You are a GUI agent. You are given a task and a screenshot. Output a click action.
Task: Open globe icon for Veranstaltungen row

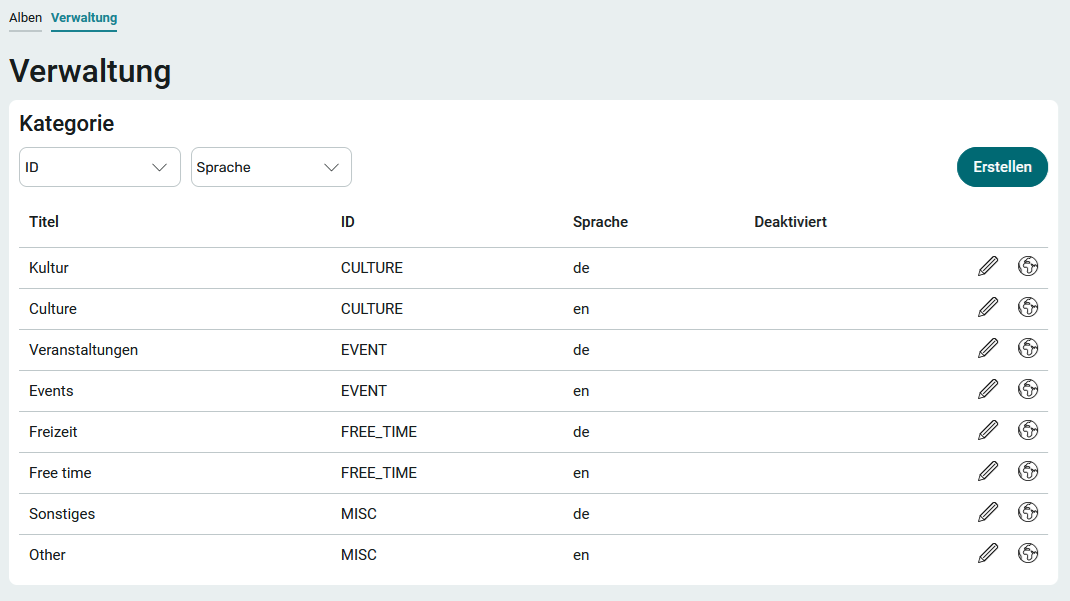tap(1028, 349)
